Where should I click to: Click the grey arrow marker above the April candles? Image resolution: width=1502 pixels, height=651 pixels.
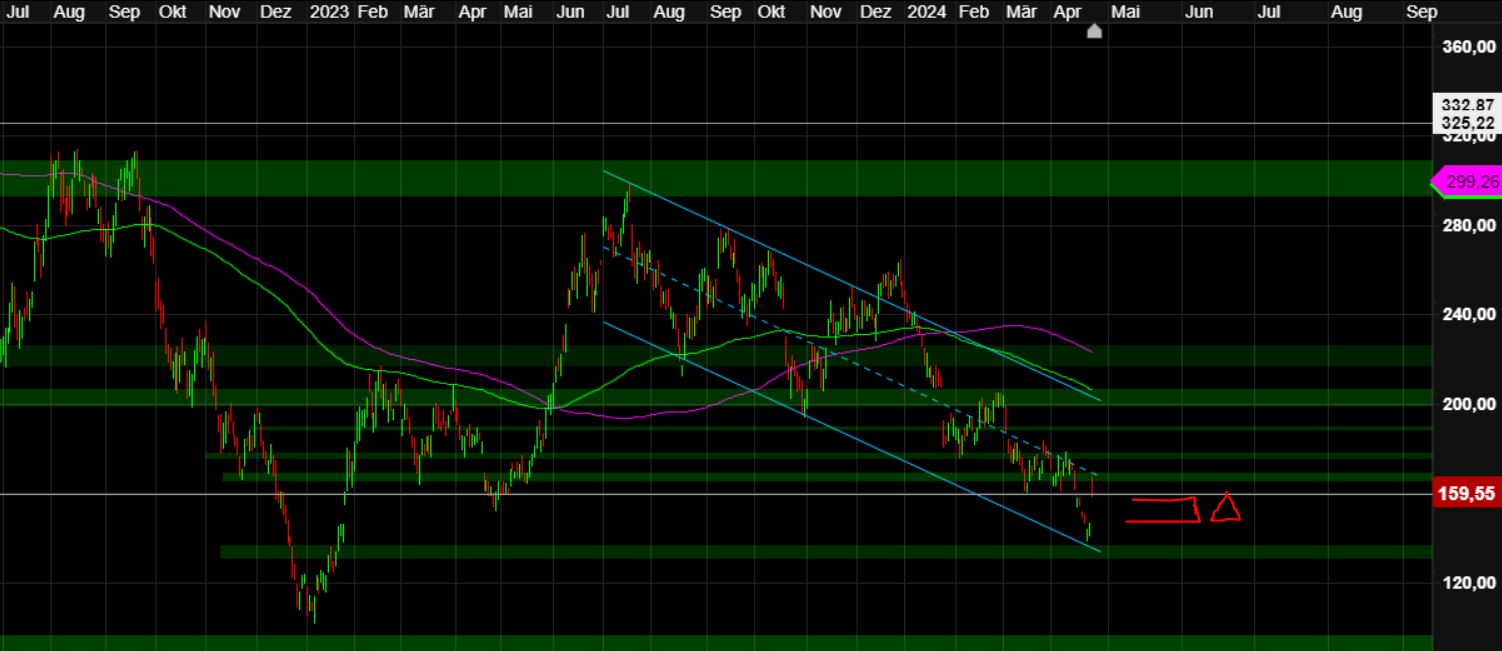1094,31
